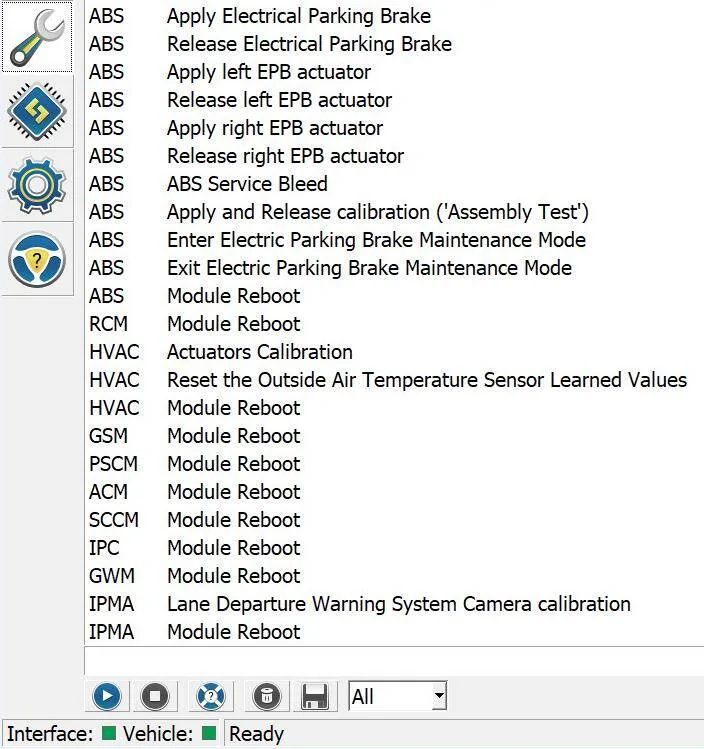Click the blue Run play button
Screen dimensions: 704x749
click(107, 696)
